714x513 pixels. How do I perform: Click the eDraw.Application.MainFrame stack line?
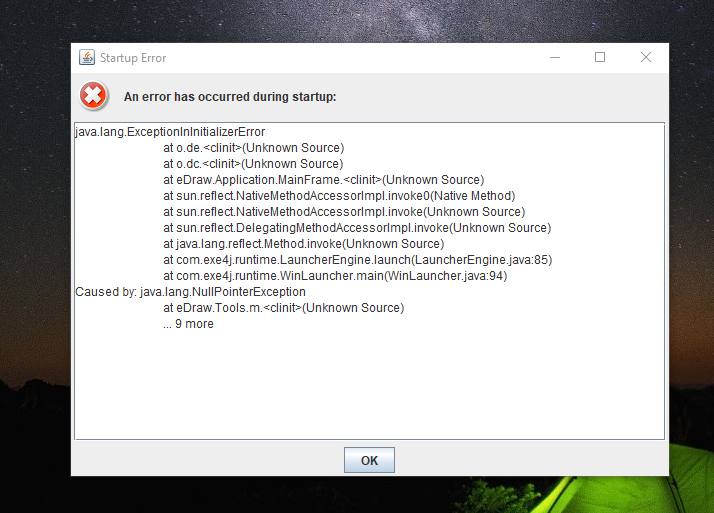pyautogui.click(x=324, y=180)
